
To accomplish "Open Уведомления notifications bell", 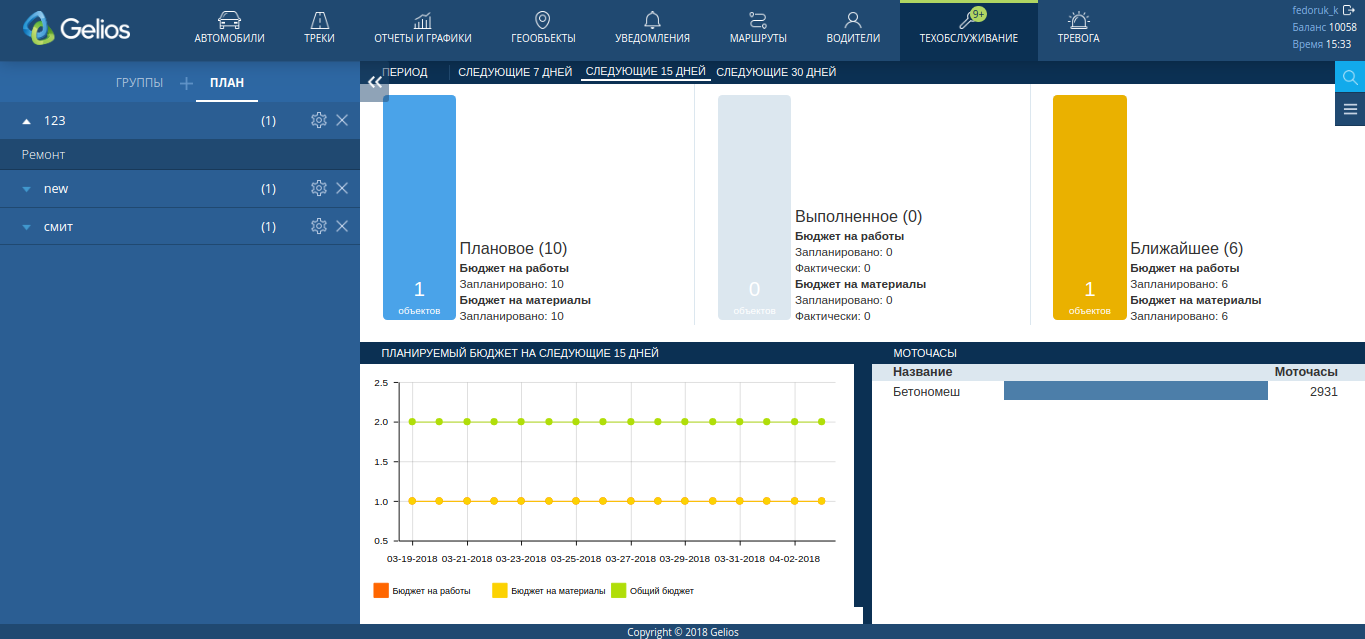I will coord(652,28).
